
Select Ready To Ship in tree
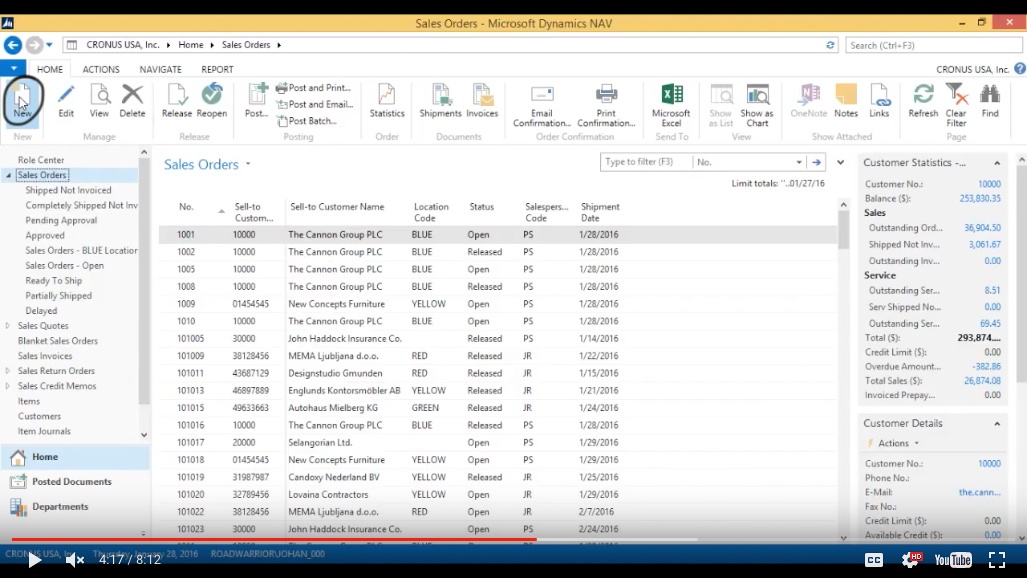[x=54, y=280]
